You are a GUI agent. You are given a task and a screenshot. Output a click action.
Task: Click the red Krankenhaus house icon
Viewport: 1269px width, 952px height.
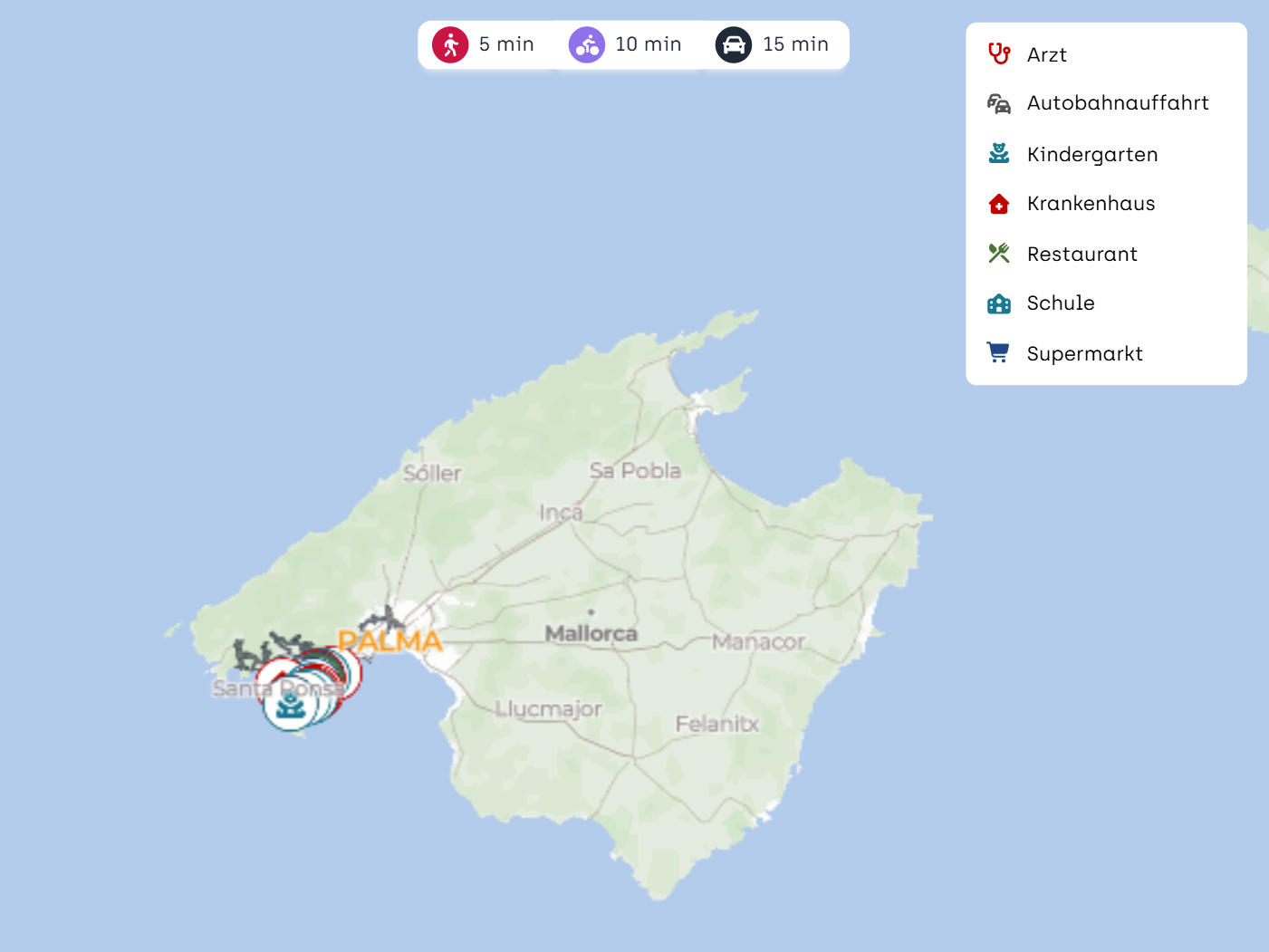[998, 204]
